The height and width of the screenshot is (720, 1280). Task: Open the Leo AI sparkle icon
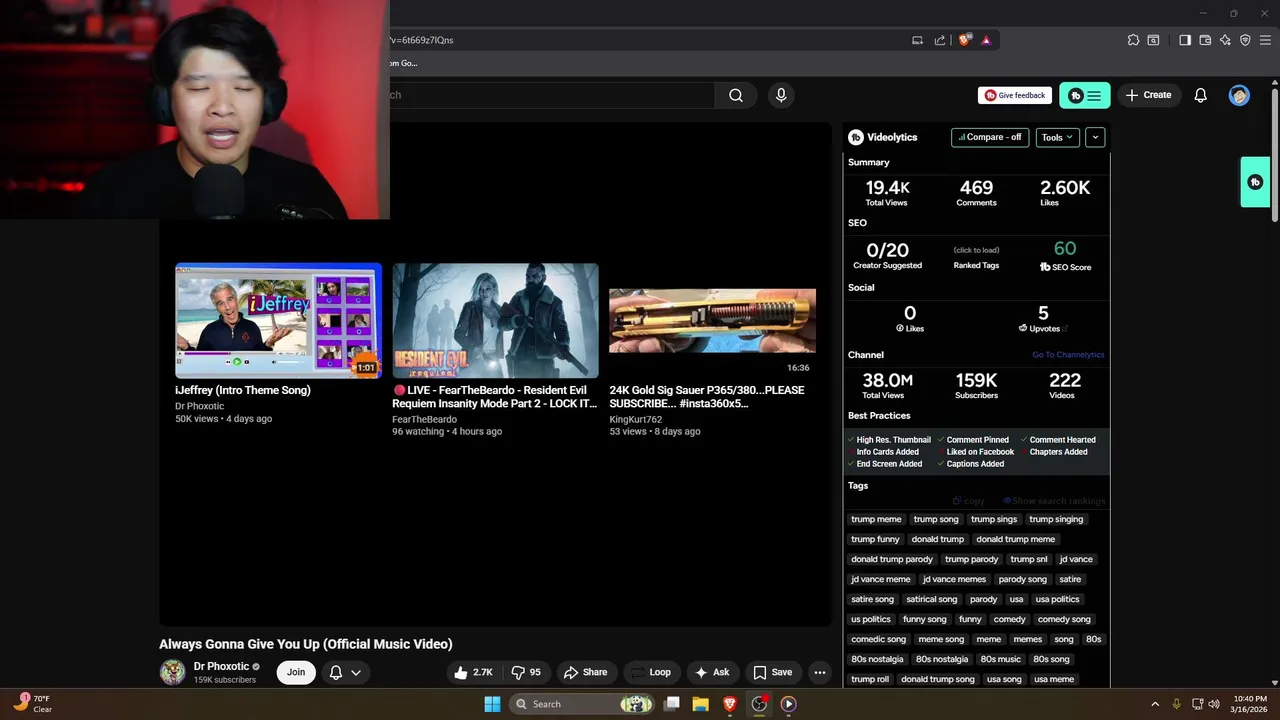click(x=1225, y=40)
